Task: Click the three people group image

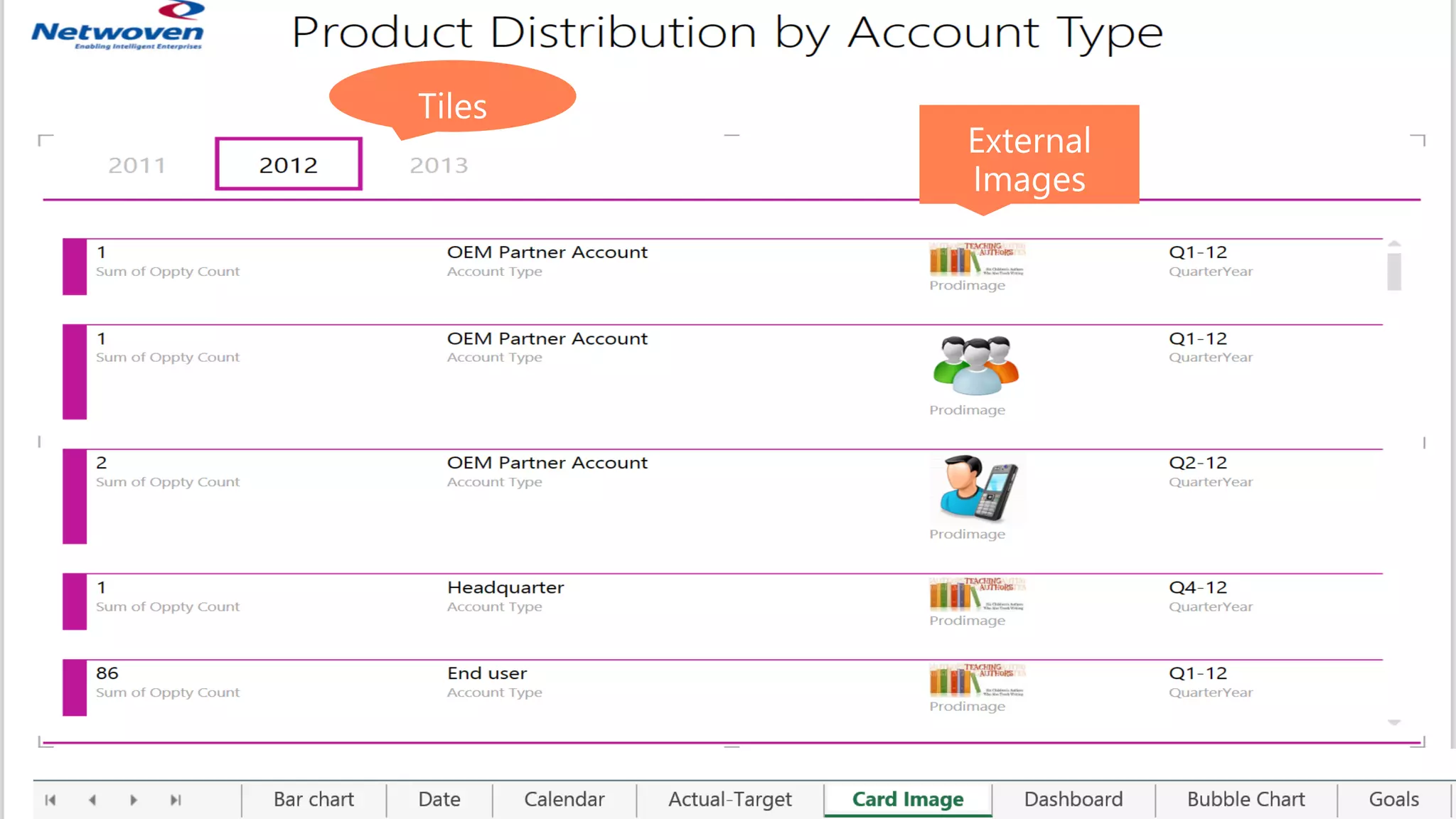Action: pos(976,365)
